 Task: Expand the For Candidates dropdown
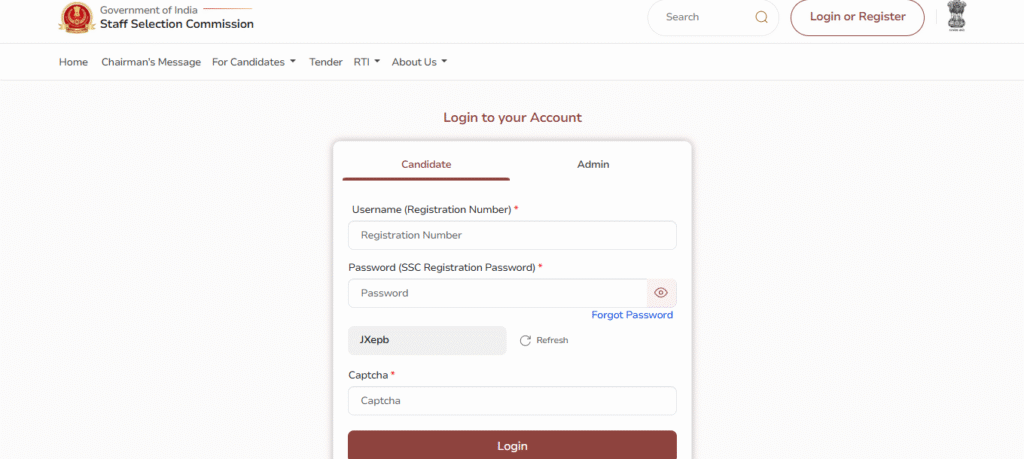254,62
